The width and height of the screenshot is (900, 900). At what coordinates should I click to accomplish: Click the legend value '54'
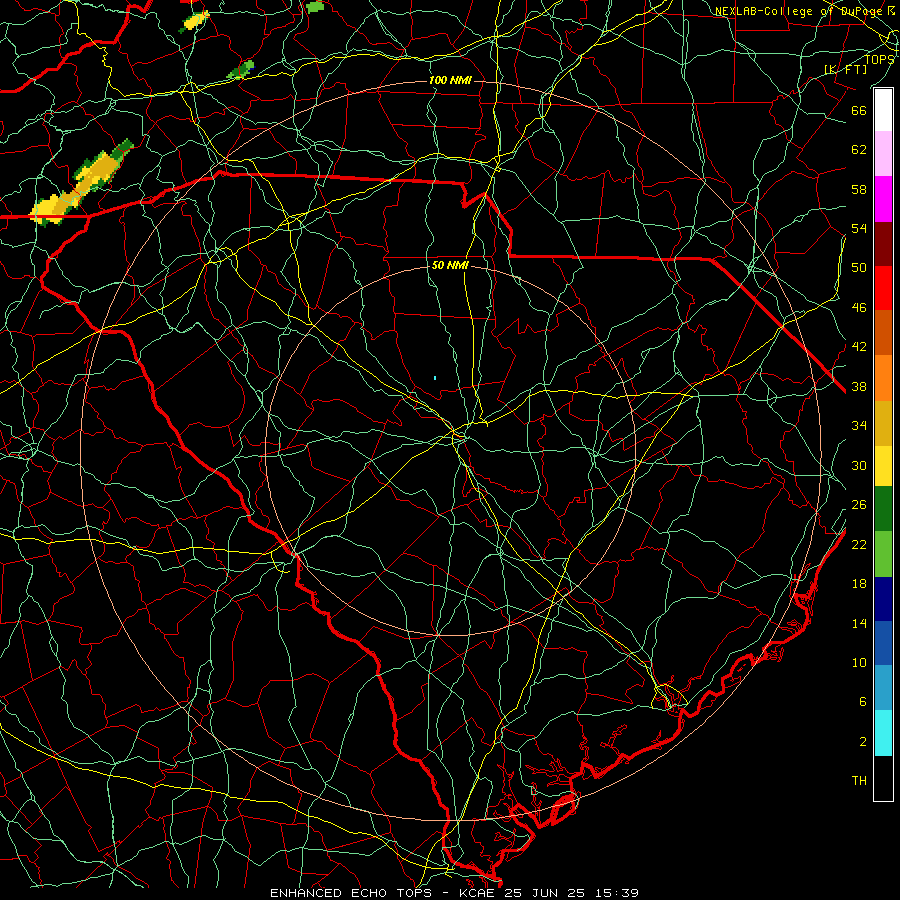point(859,228)
